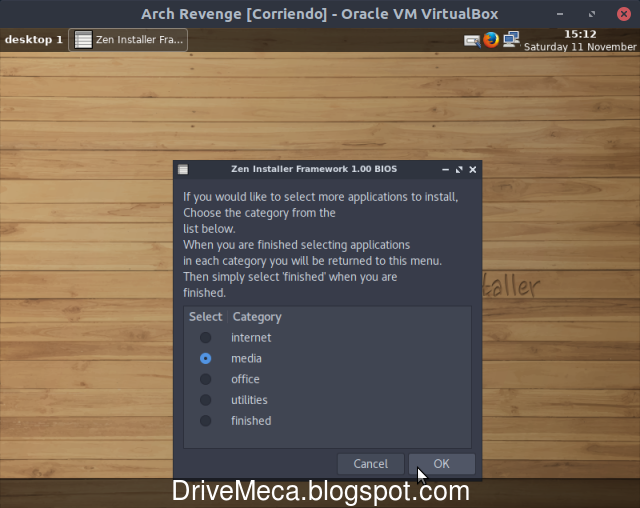Click the desktop 1 workspace label
This screenshot has height=508, width=640.
point(33,40)
